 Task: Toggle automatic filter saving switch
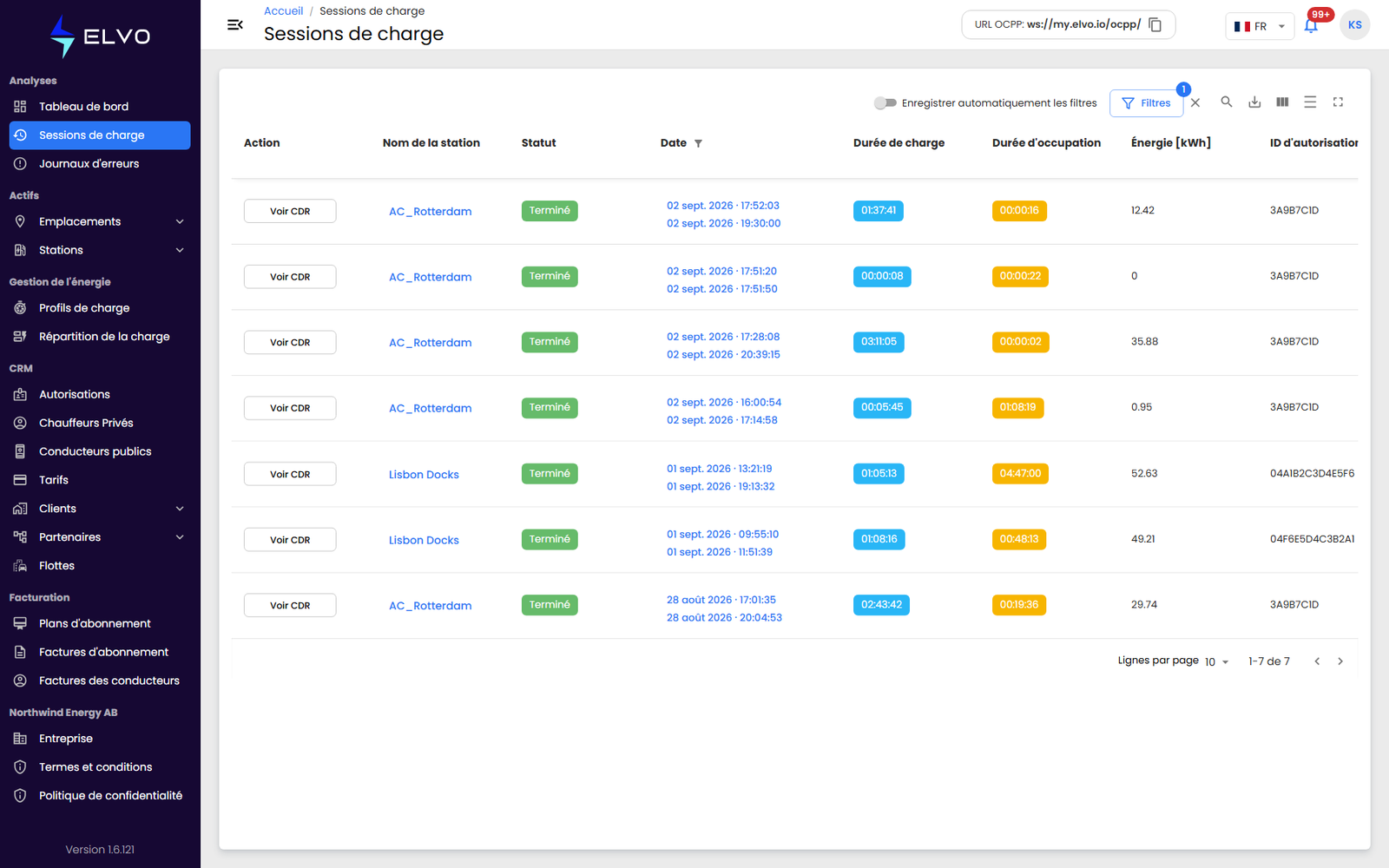coord(885,103)
